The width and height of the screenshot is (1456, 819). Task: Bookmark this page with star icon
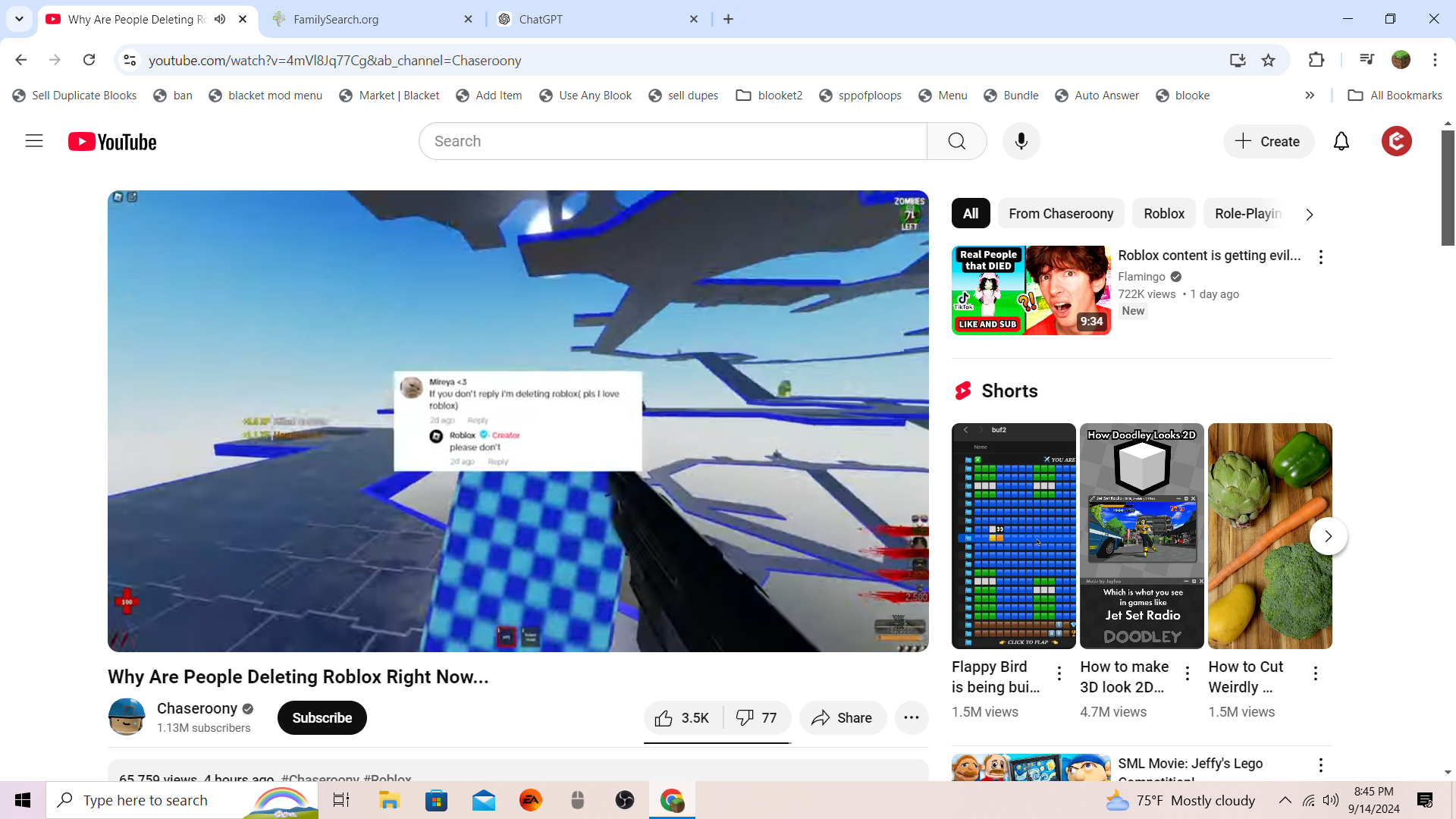(1268, 60)
